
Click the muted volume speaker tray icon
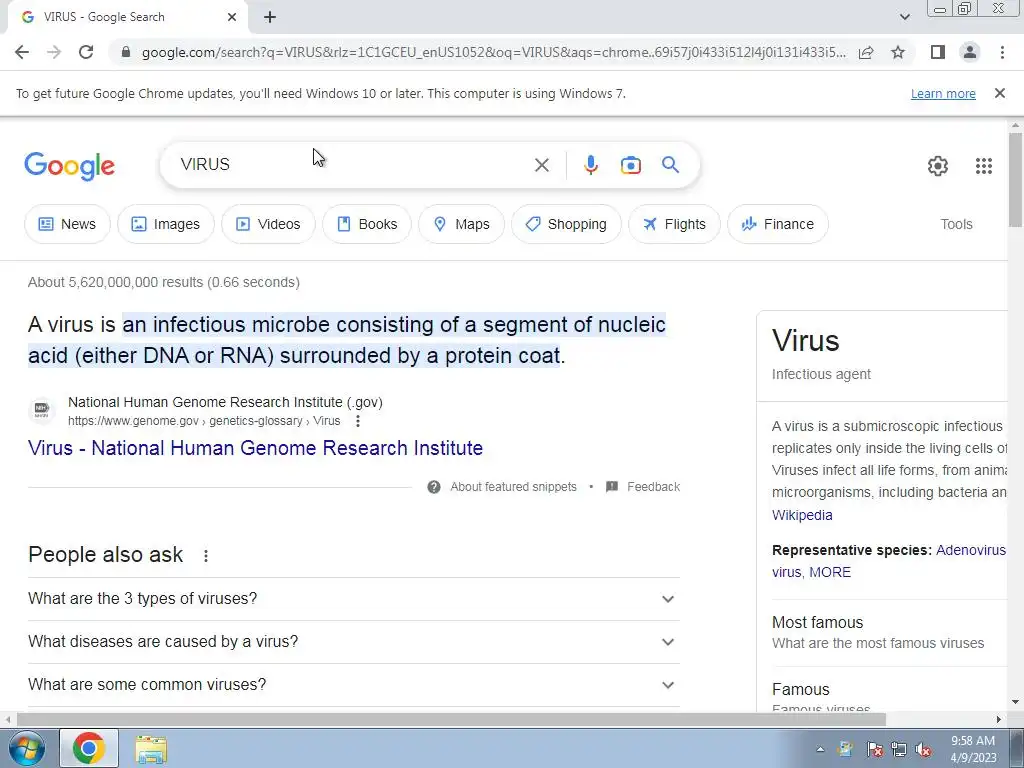pyautogui.click(x=923, y=750)
